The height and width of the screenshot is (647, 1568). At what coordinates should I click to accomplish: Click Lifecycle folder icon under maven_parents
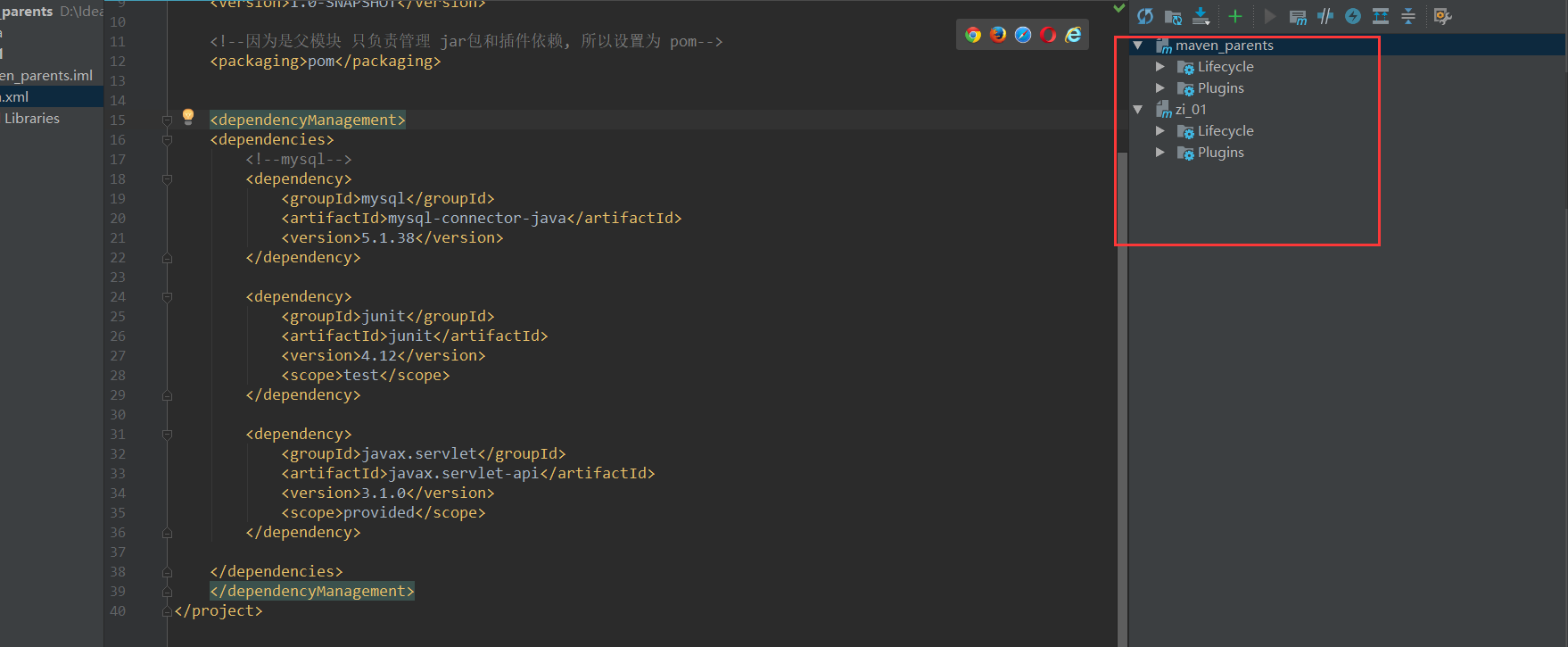1185,67
